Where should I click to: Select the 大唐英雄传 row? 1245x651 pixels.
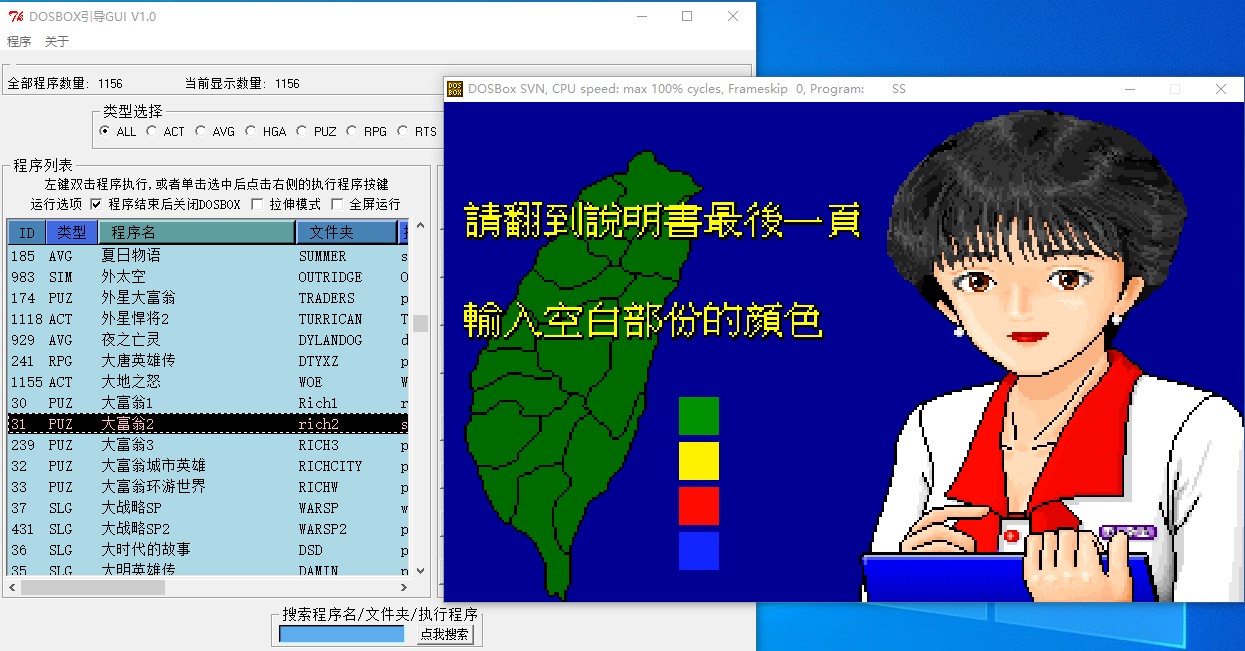(208, 361)
